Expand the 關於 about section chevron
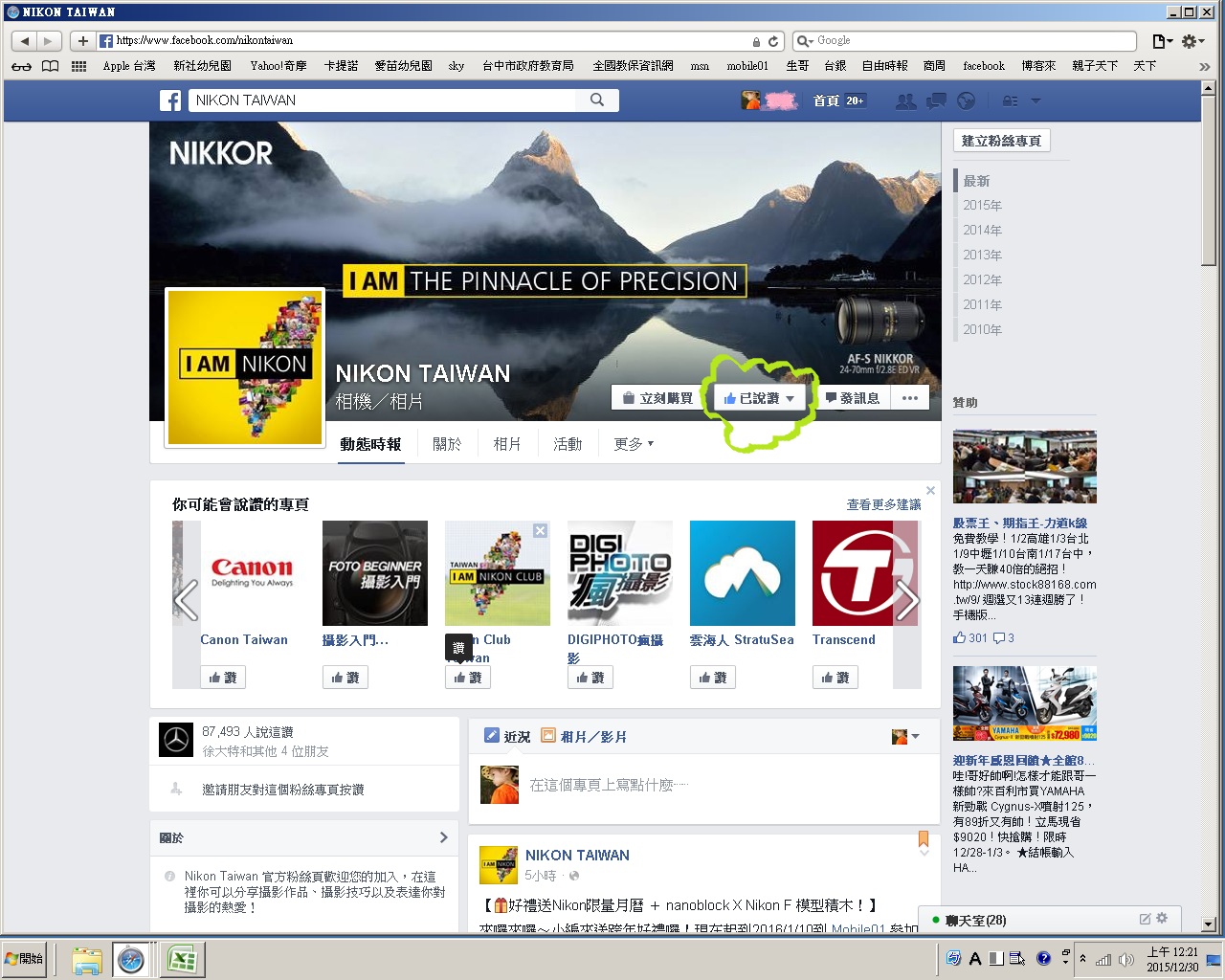 pyautogui.click(x=443, y=837)
